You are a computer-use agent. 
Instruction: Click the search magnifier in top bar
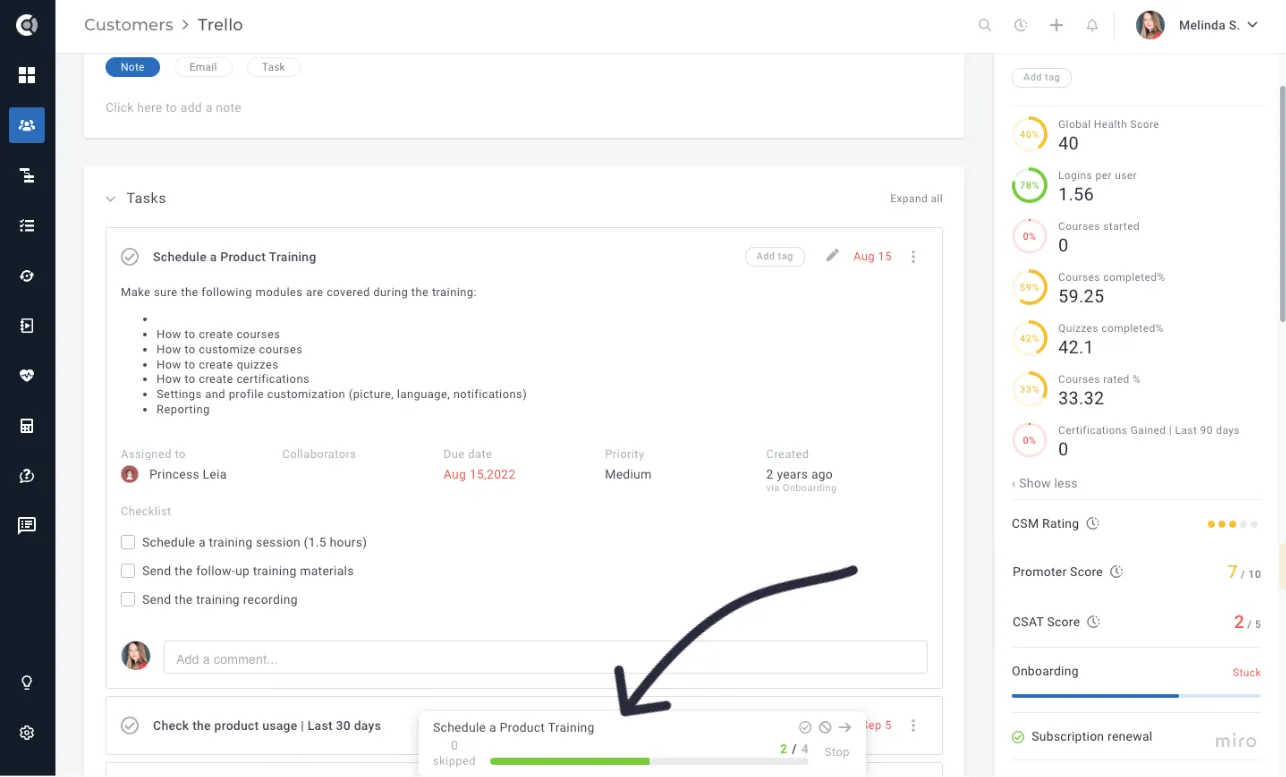[x=985, y=25]
